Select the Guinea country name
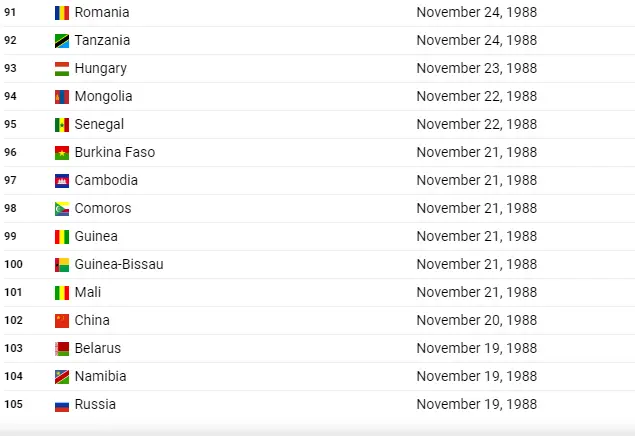The image size is (635, 436). 96,236
